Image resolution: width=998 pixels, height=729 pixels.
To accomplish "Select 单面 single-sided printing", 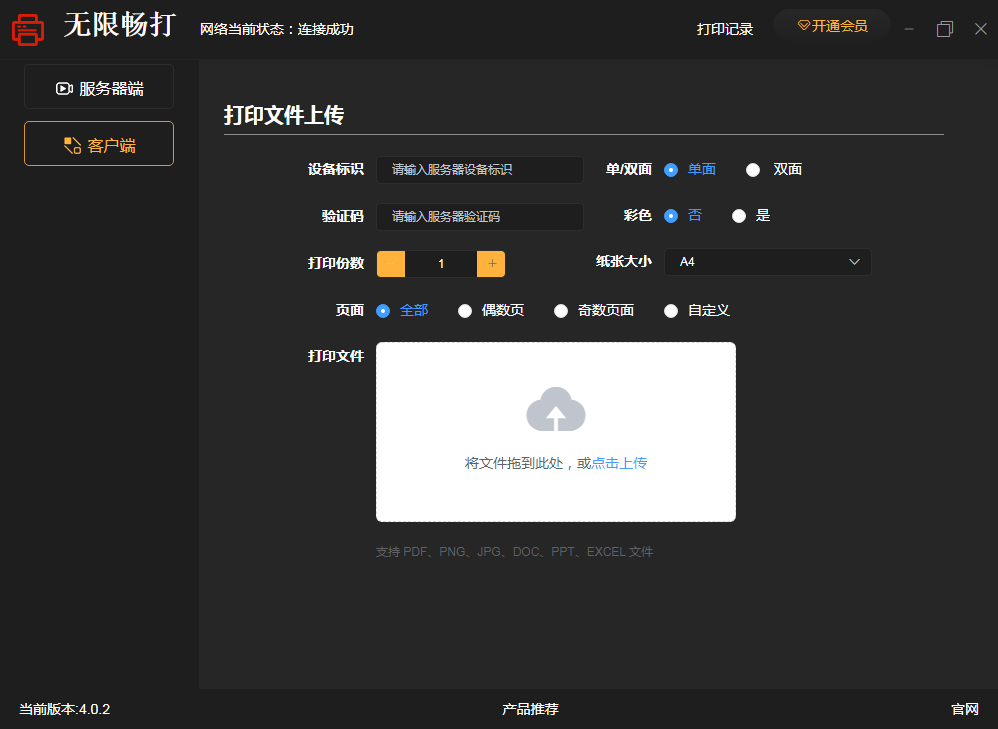I will (671, 170).
